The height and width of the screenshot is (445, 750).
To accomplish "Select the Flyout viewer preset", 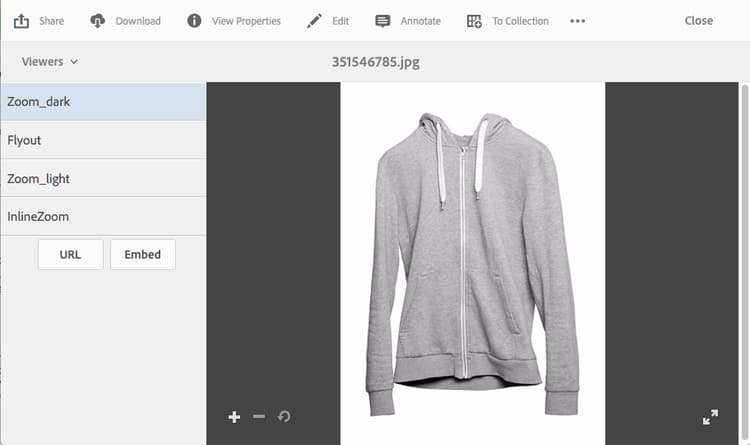I will point(103,140).
